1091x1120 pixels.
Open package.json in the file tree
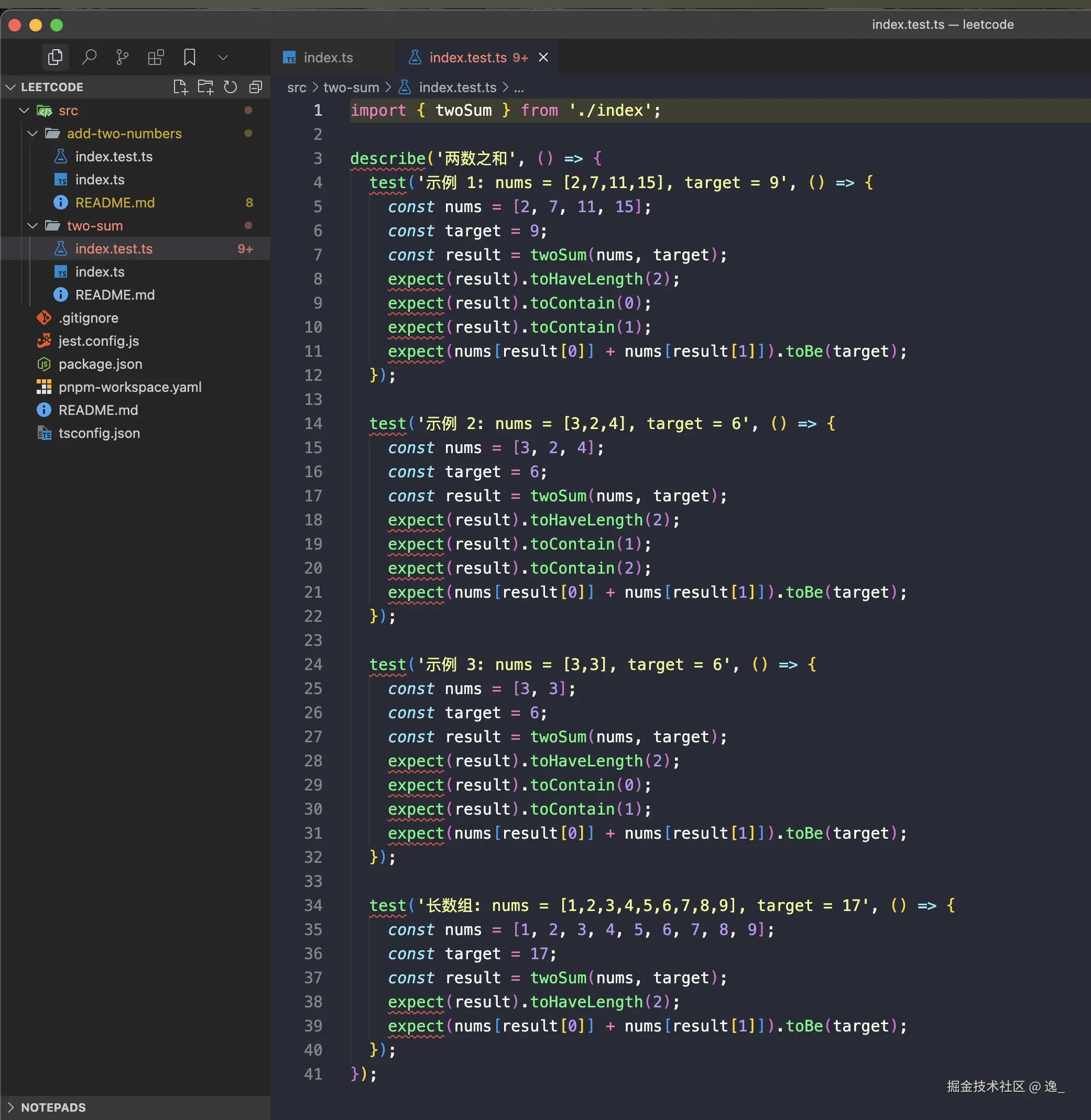click(100, 365)
